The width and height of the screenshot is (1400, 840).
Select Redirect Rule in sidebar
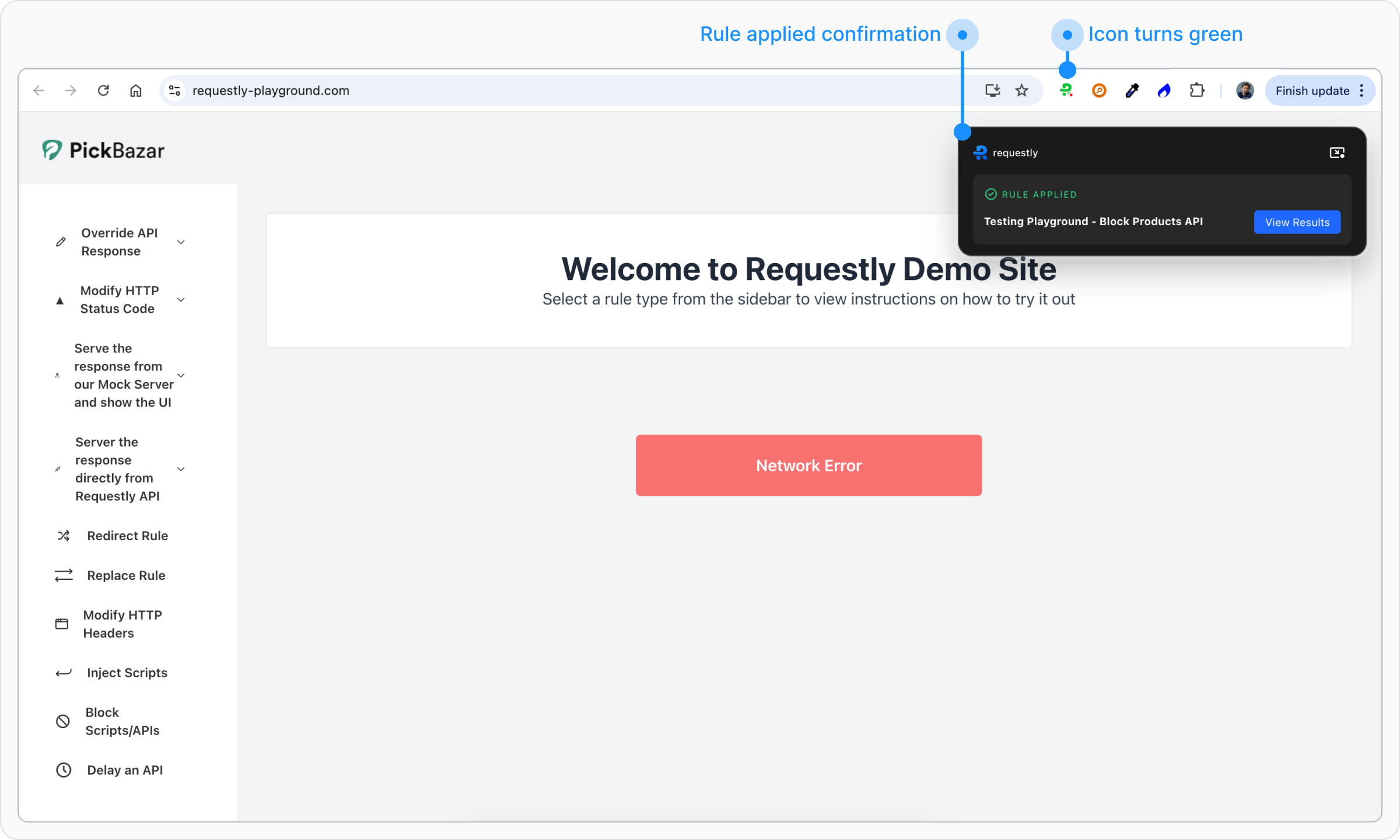127,535
